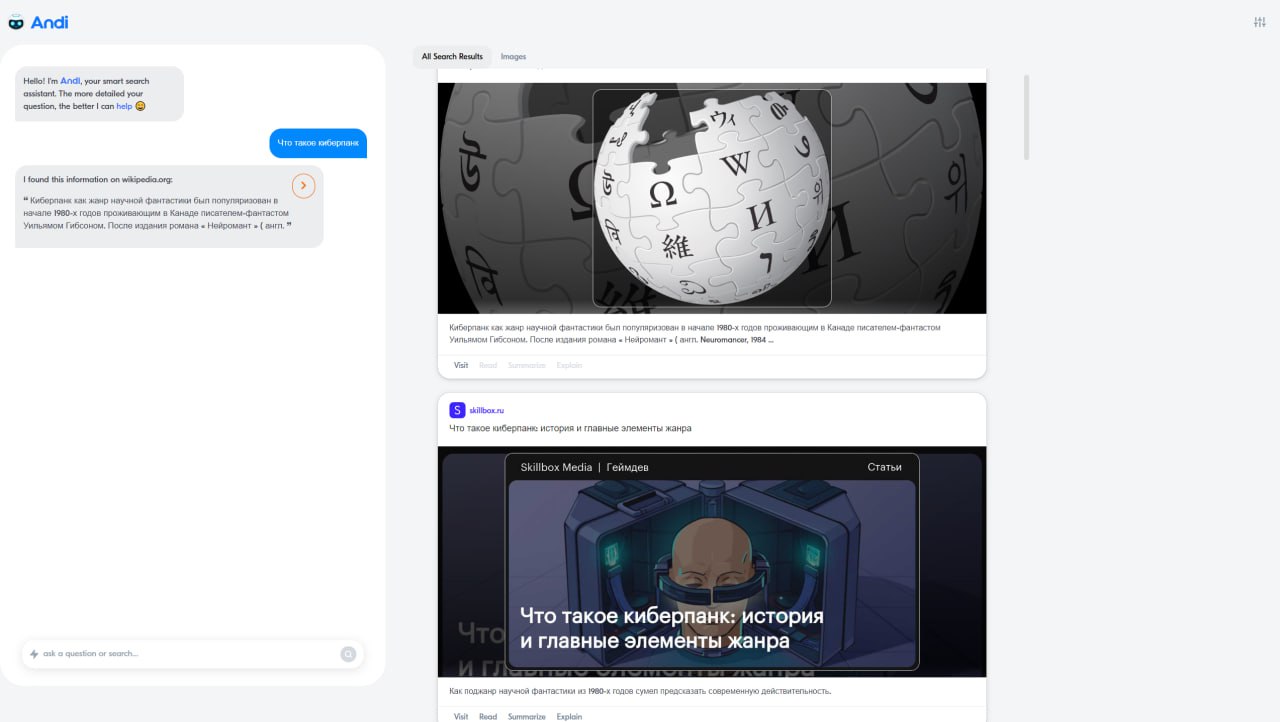Viewport: 1280px width, 722px height.
Task: Click the orange arrow in the answer card
Action: [304, 186]
